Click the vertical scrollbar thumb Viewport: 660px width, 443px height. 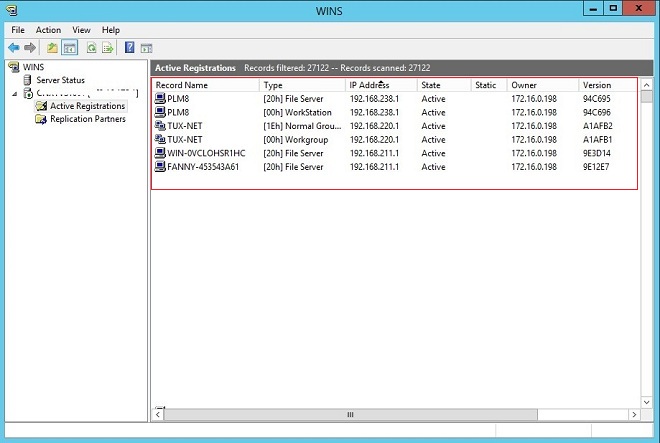click(x=647, y=96)
